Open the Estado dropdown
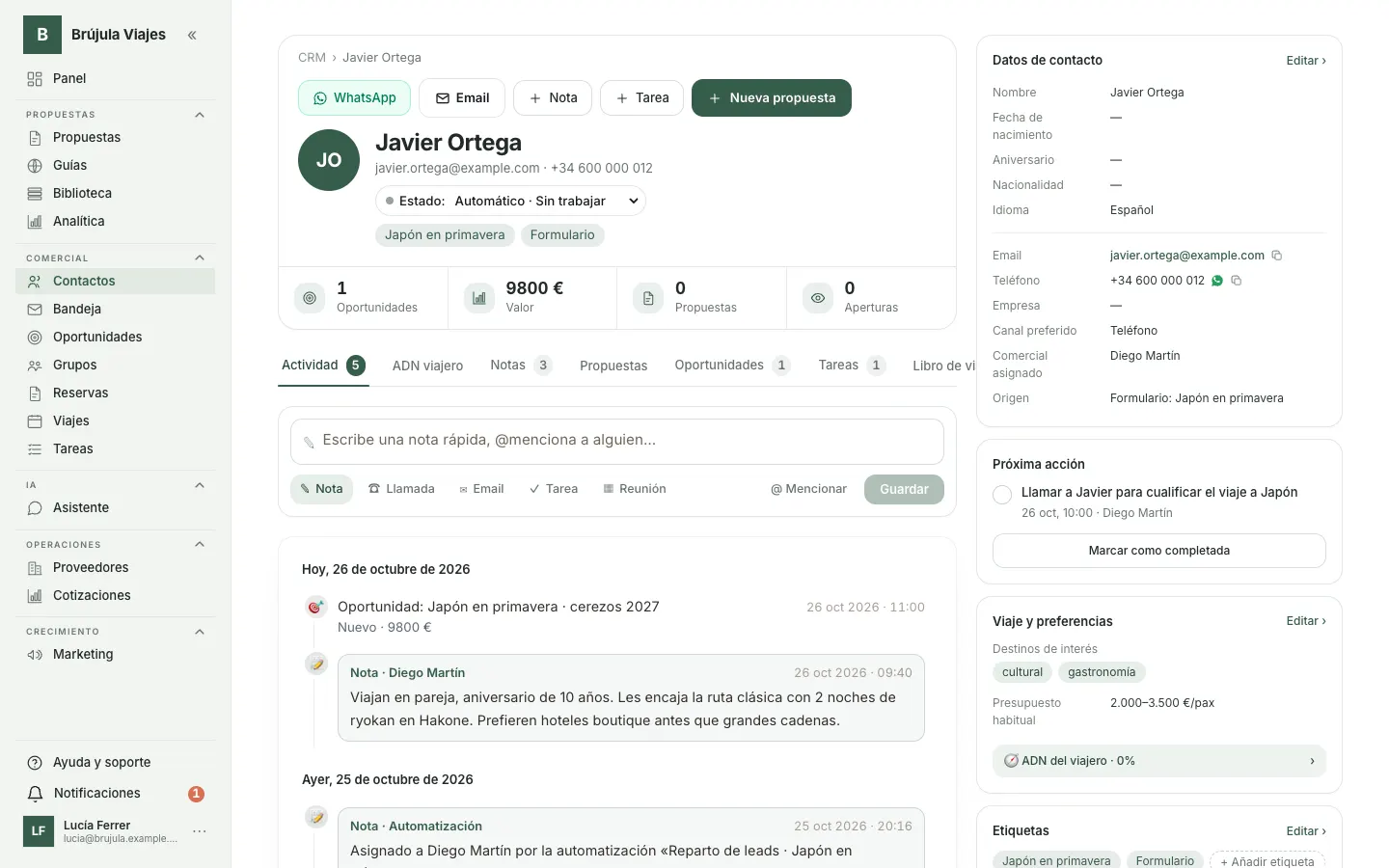1389x868 pixels. click(510, 201)
